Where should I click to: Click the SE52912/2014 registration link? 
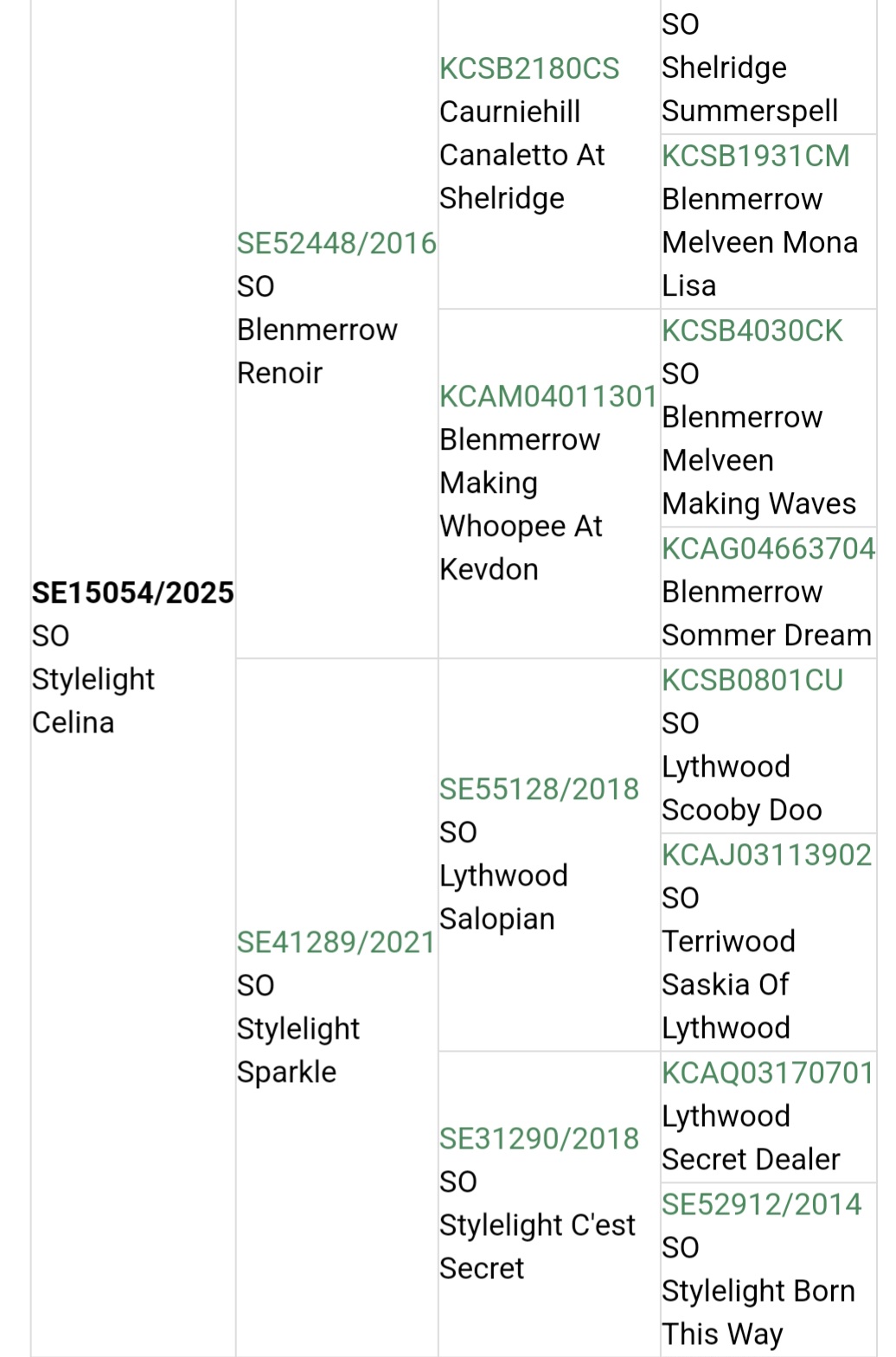pyautogui.click(x=761, y=1205)
